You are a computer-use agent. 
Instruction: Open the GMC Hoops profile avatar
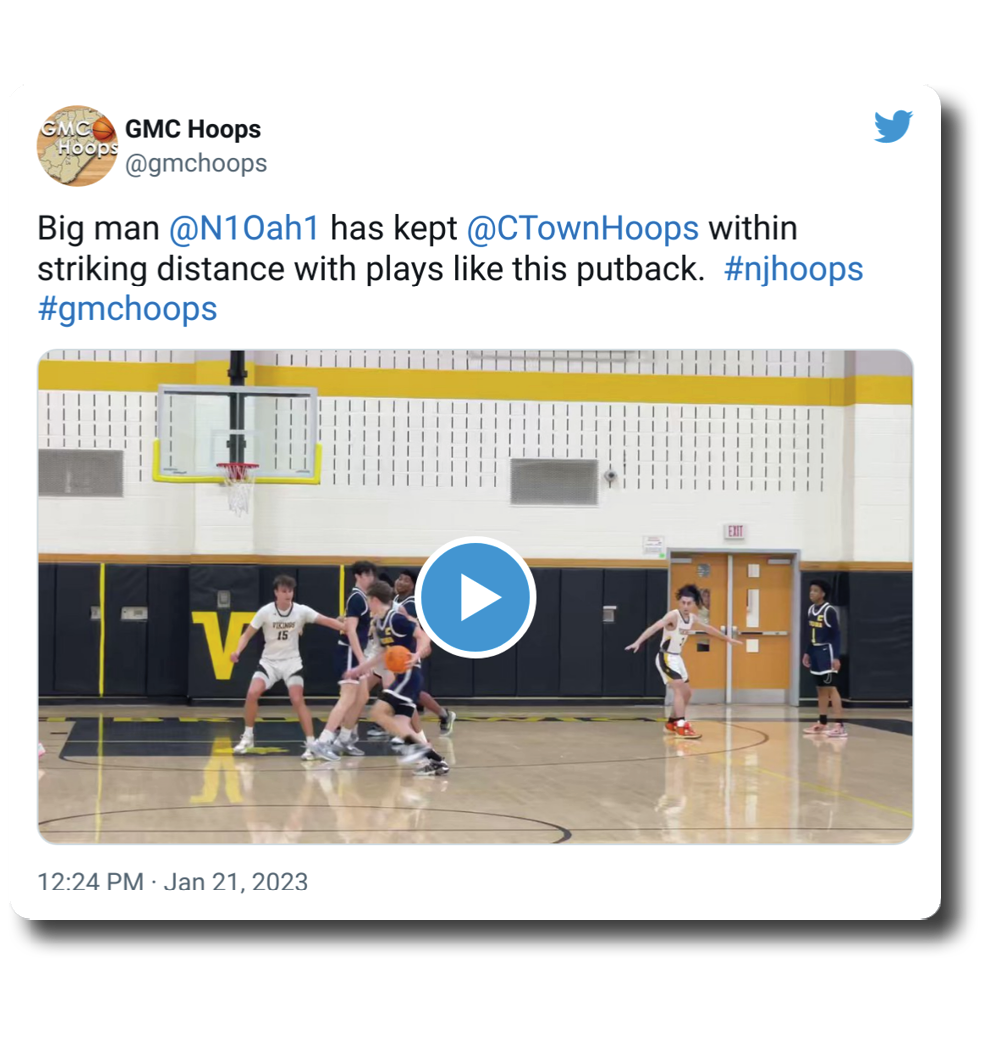coord(77,145)
